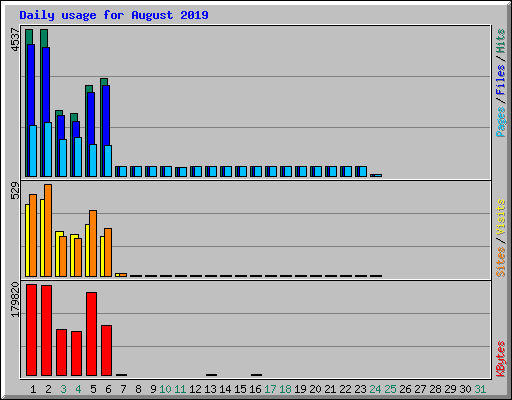This screenshot has height=400, width=512.
Task: Click the dark blue files bar for day 2
Action: click(x=46, y=85)
